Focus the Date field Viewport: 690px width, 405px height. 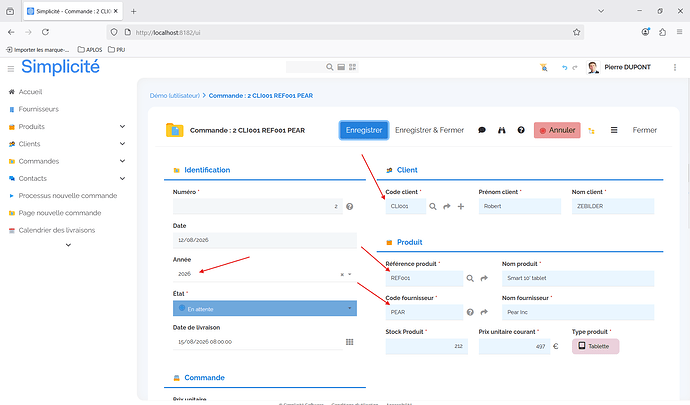[x=265, y=240]
